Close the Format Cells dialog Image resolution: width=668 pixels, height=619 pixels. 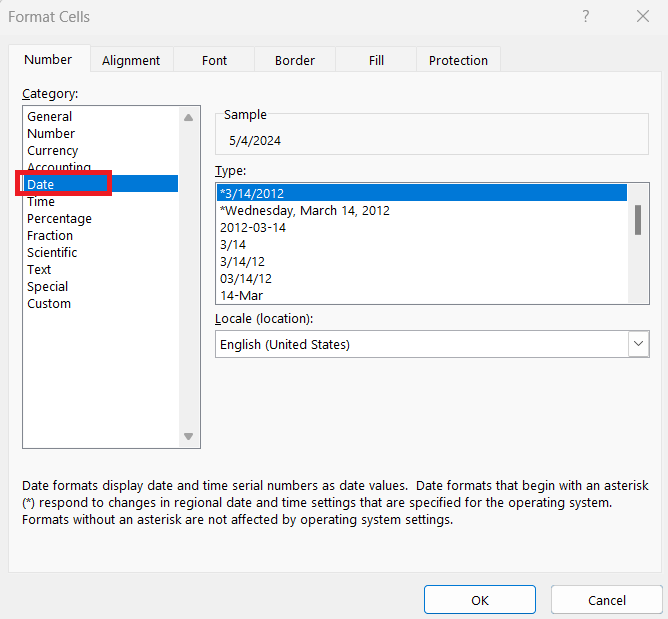pos(643,17)
